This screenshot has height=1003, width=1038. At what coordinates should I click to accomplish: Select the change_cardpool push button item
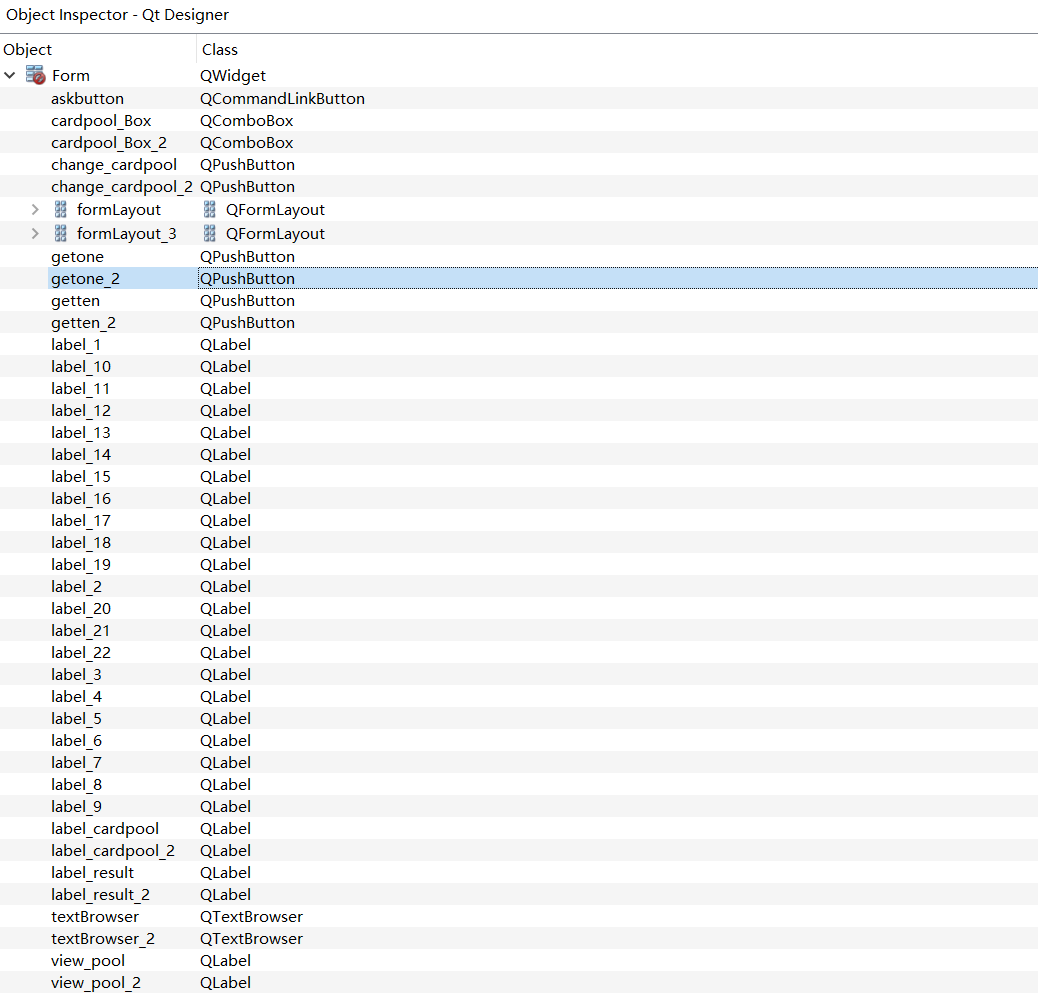pos(113,165)
